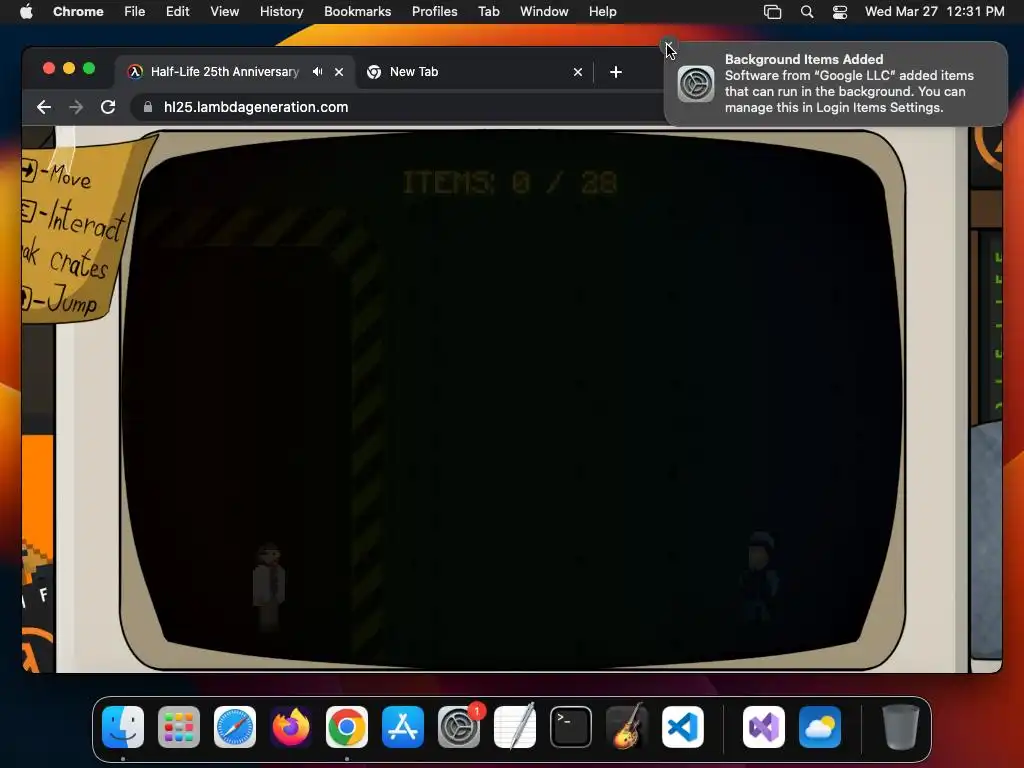Open Stage Manager from menu bar
1024x768 pixels.
tap(773, 12)
